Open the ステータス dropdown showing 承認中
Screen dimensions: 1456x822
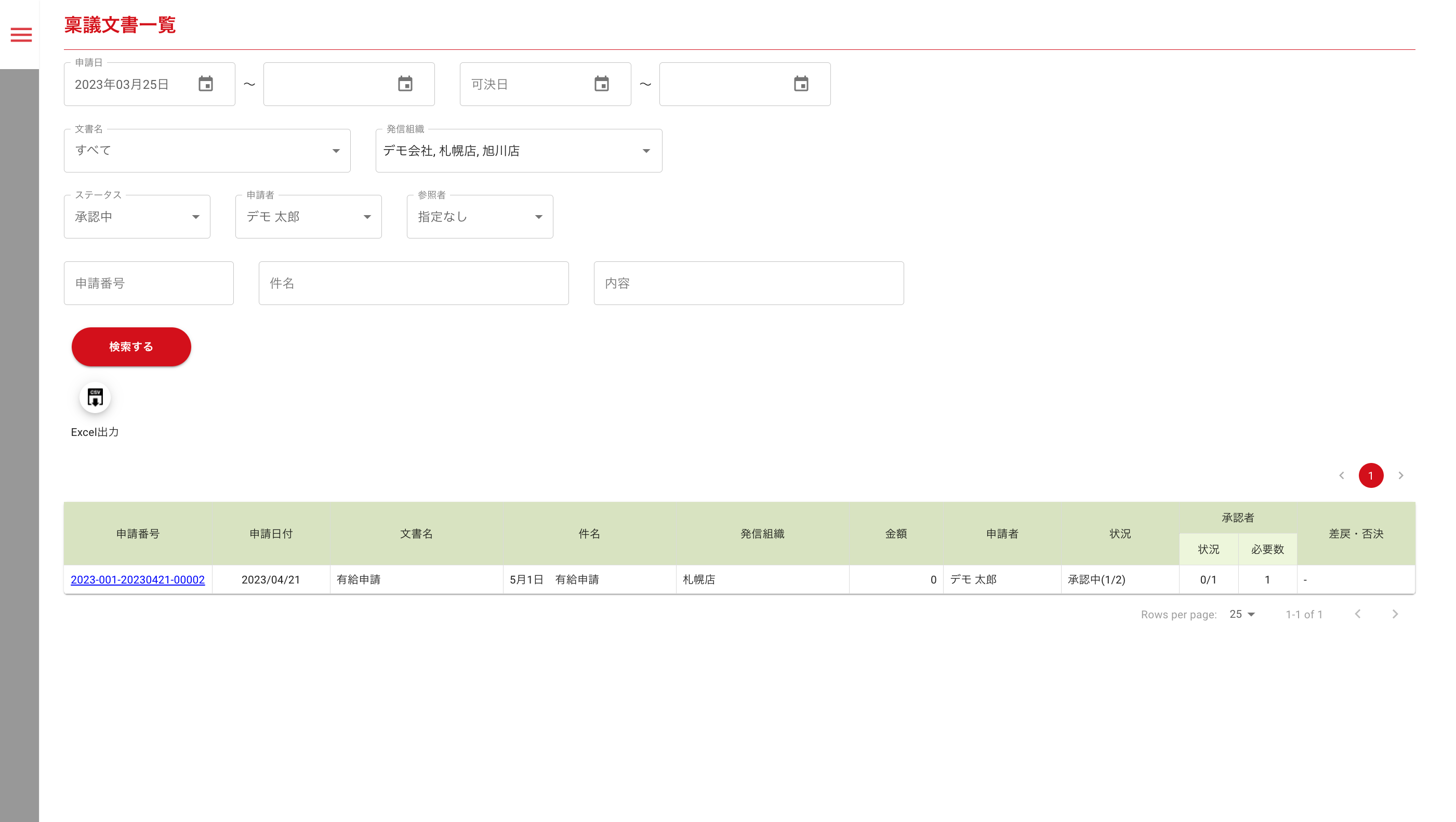tap(137, 217)
